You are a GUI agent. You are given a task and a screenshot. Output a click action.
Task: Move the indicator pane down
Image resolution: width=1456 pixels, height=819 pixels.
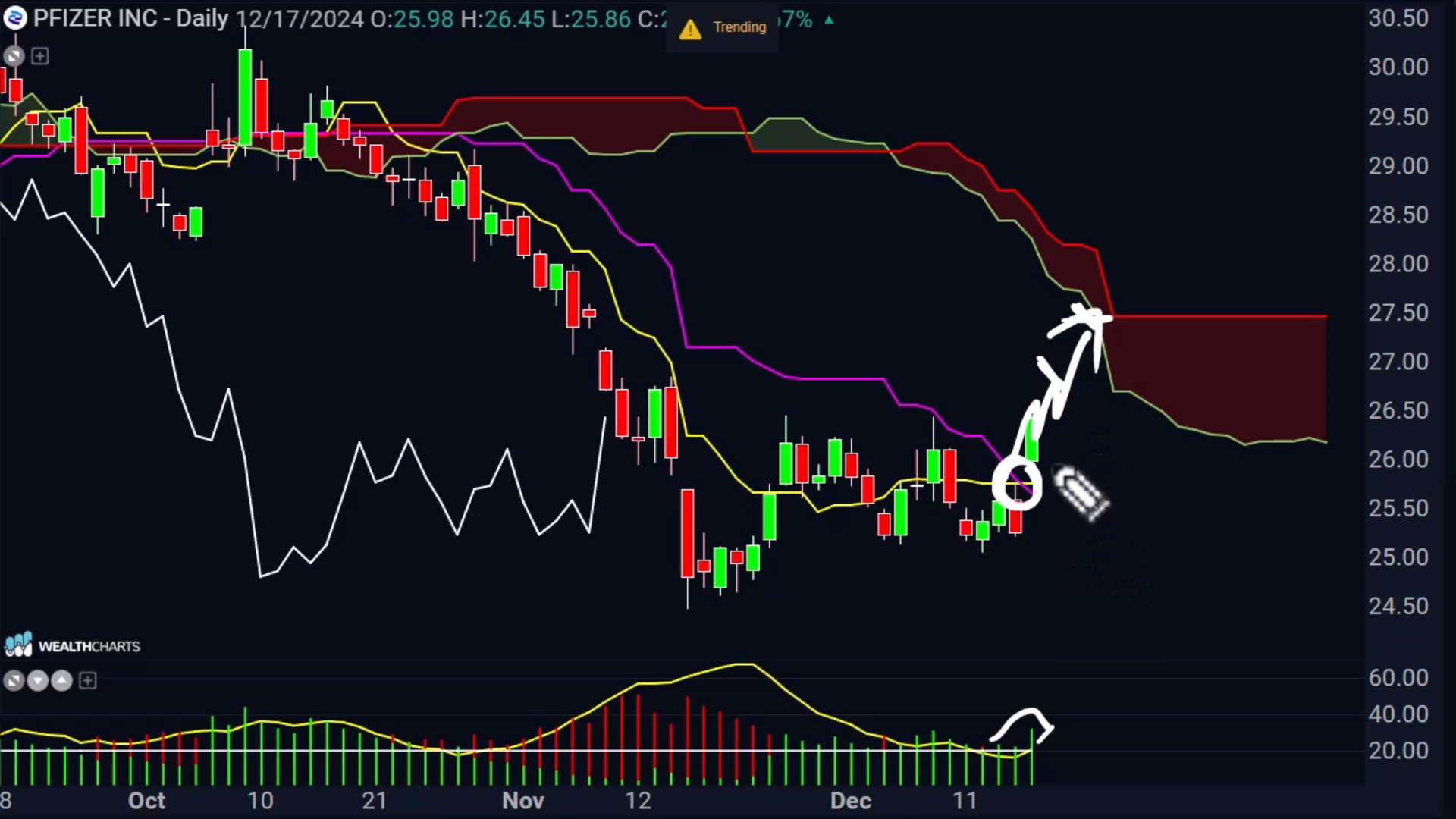(38, 681)
